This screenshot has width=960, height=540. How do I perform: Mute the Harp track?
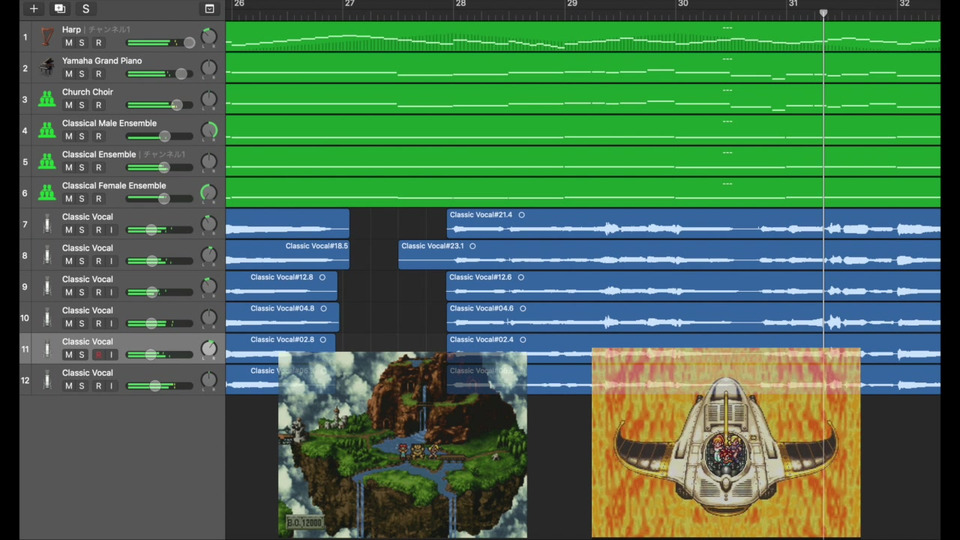[x=69, y=43]
